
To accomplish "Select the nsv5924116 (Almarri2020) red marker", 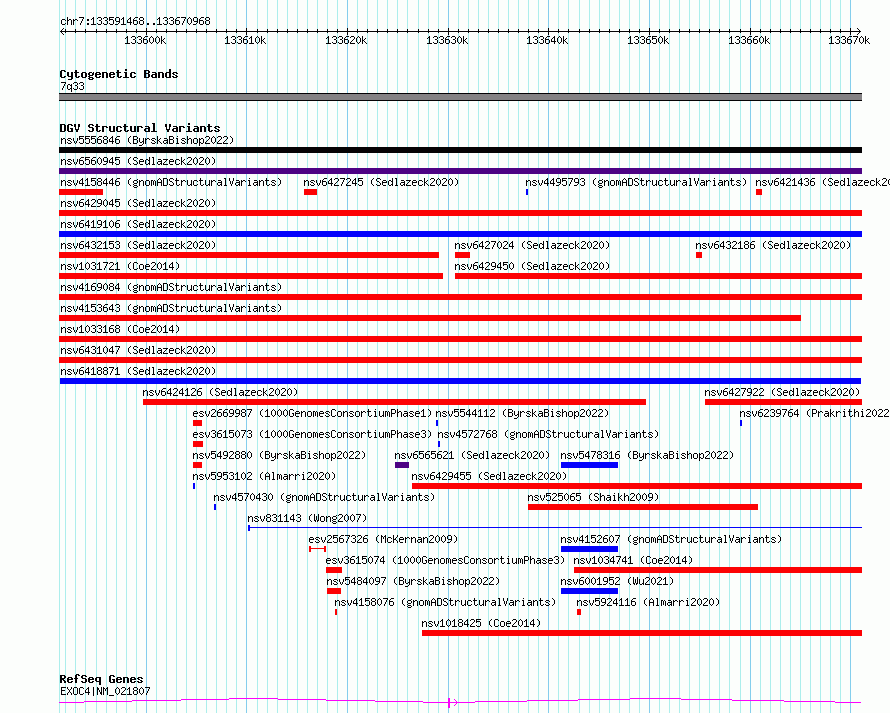I will tap(579, 612).
